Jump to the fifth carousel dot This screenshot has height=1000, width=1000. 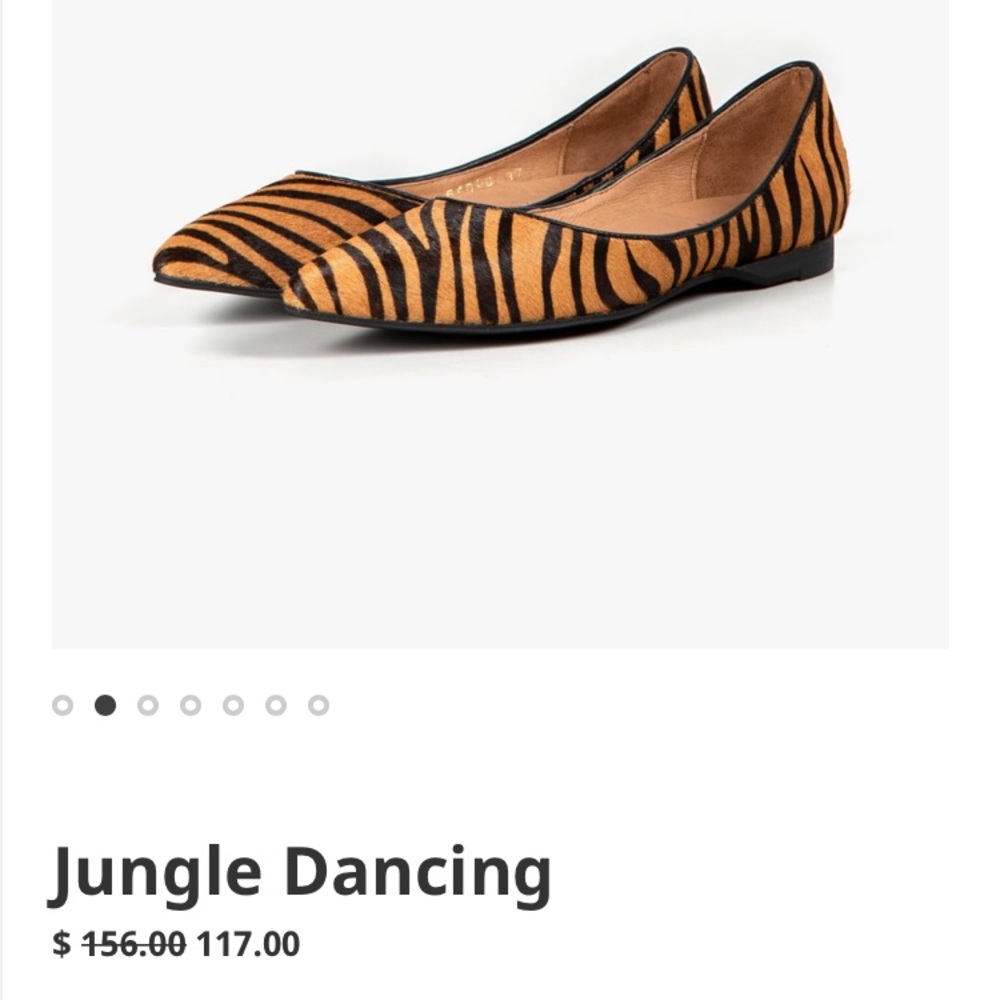(233, 706)
